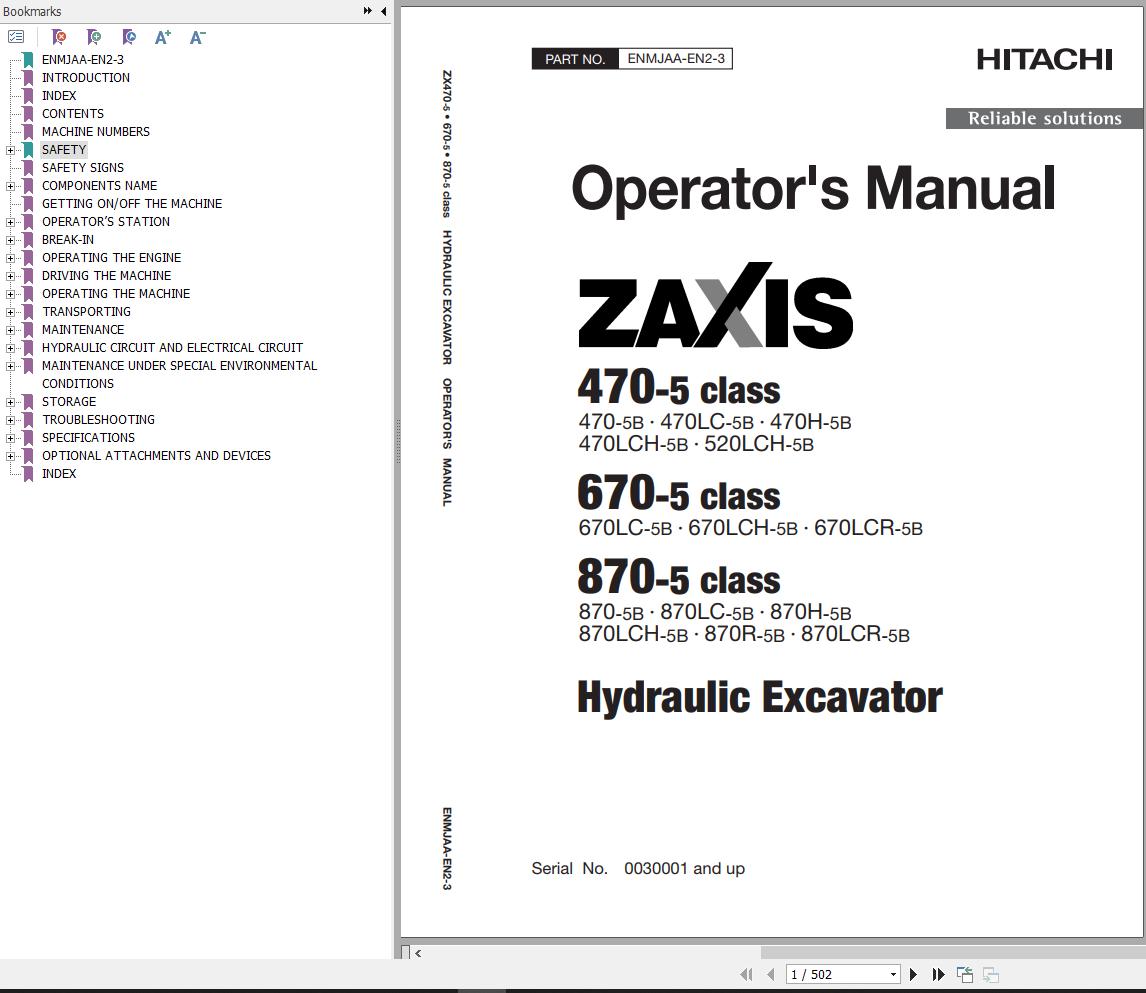Open HYDRAULIC CIRCUIT AND ELECTRICAL CIRCUIT bookmark
1146x993 pixels.
pos(172,348)
